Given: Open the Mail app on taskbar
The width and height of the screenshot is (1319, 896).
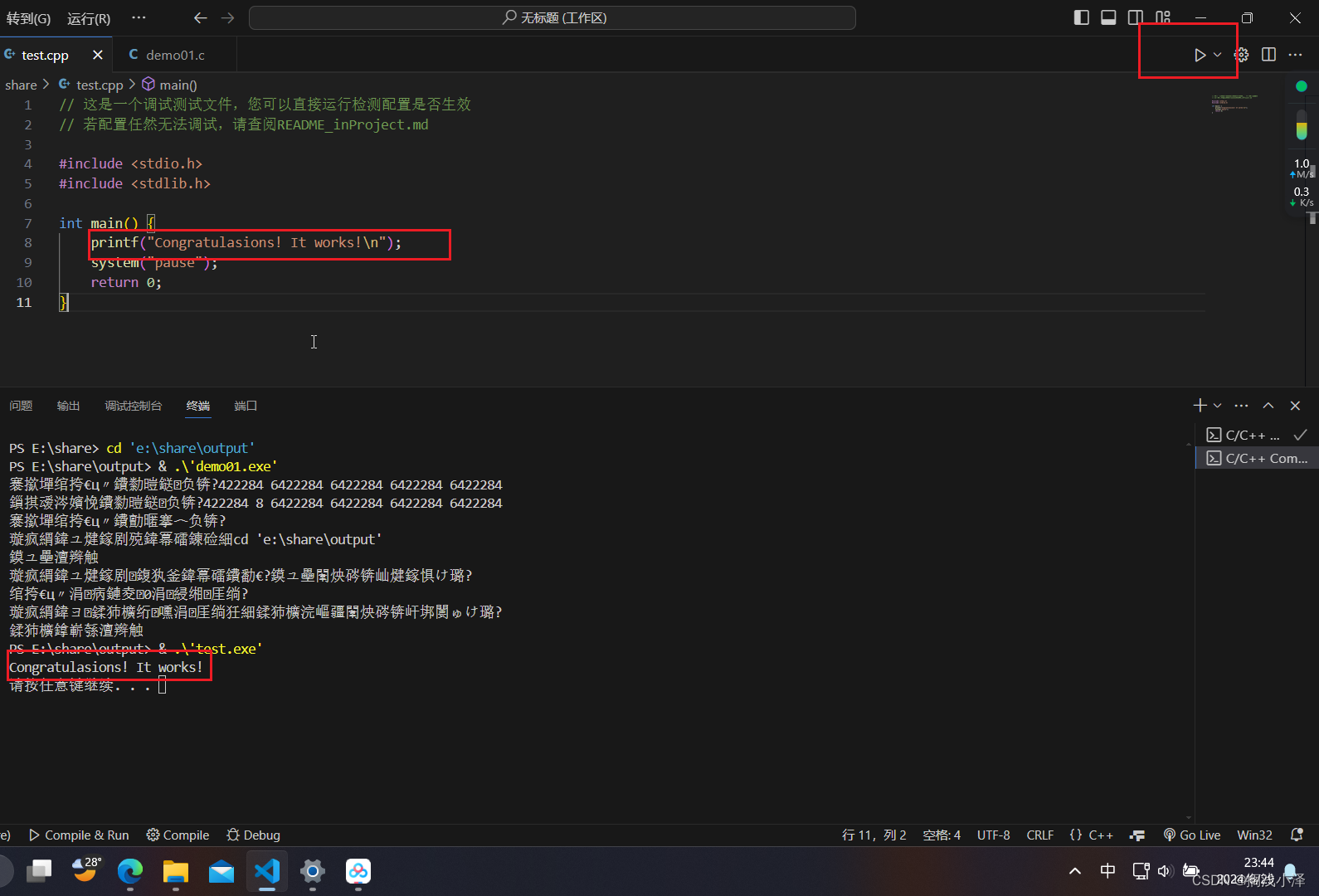Looking at the screenshot, I should (x=221, y=871).
